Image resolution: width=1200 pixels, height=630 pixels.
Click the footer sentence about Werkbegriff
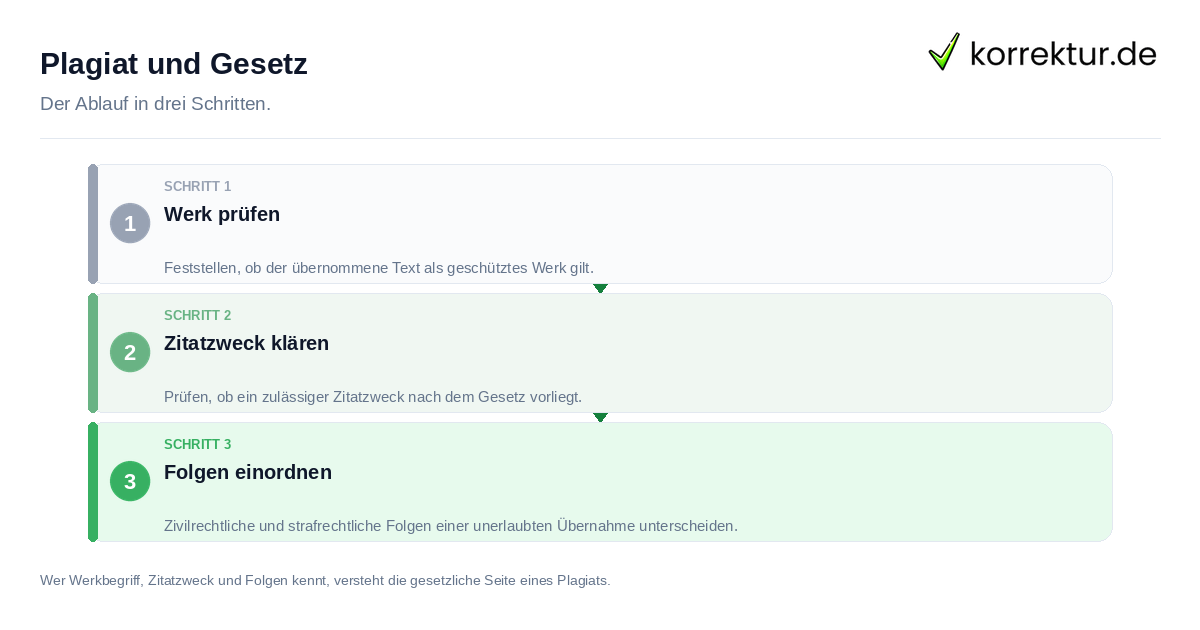[x=325, y=580]
